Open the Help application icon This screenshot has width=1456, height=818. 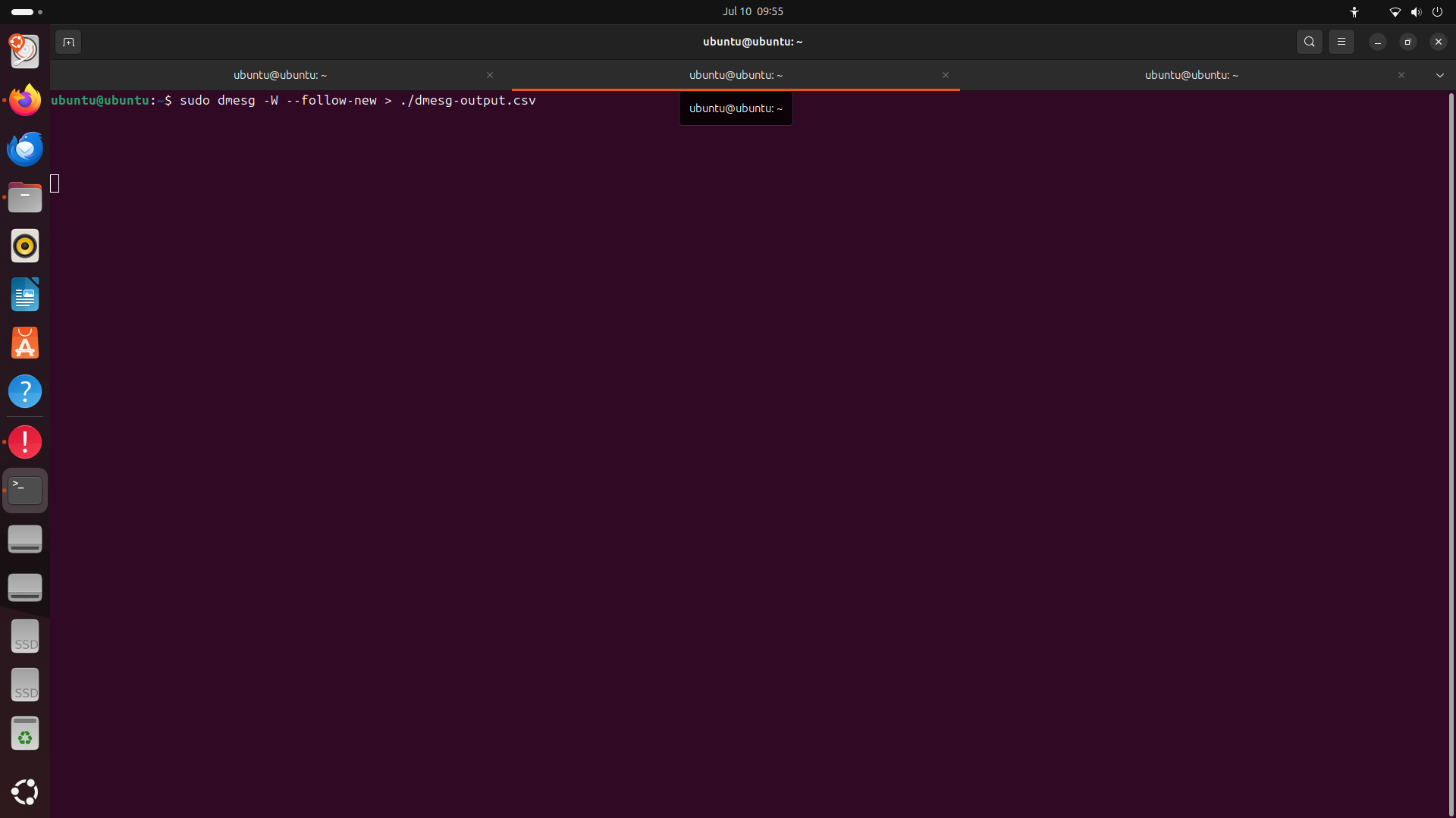(x=25, y=392)
